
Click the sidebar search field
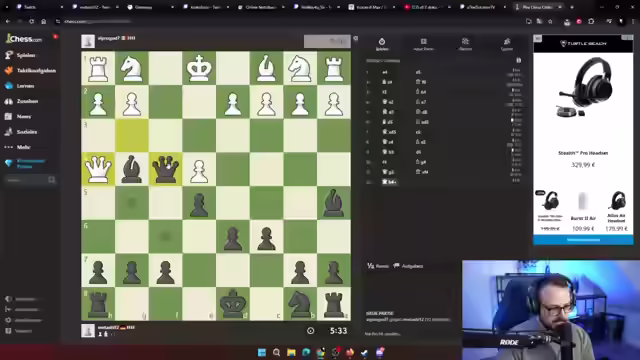click(x=30, y=180)
